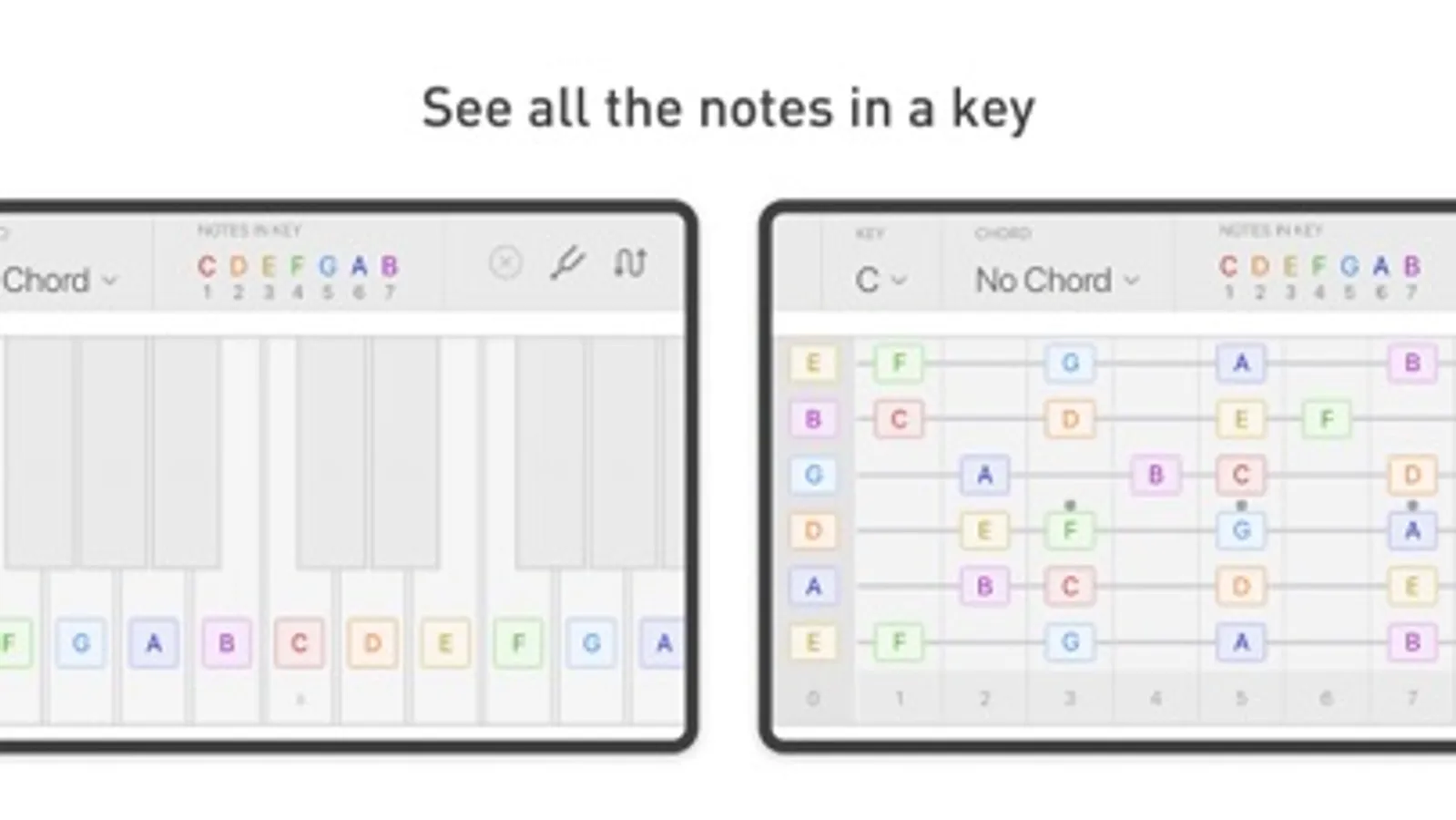Select fret number 2 on fretboard
Screen dimensions: 1456x820
pos(983,699)
